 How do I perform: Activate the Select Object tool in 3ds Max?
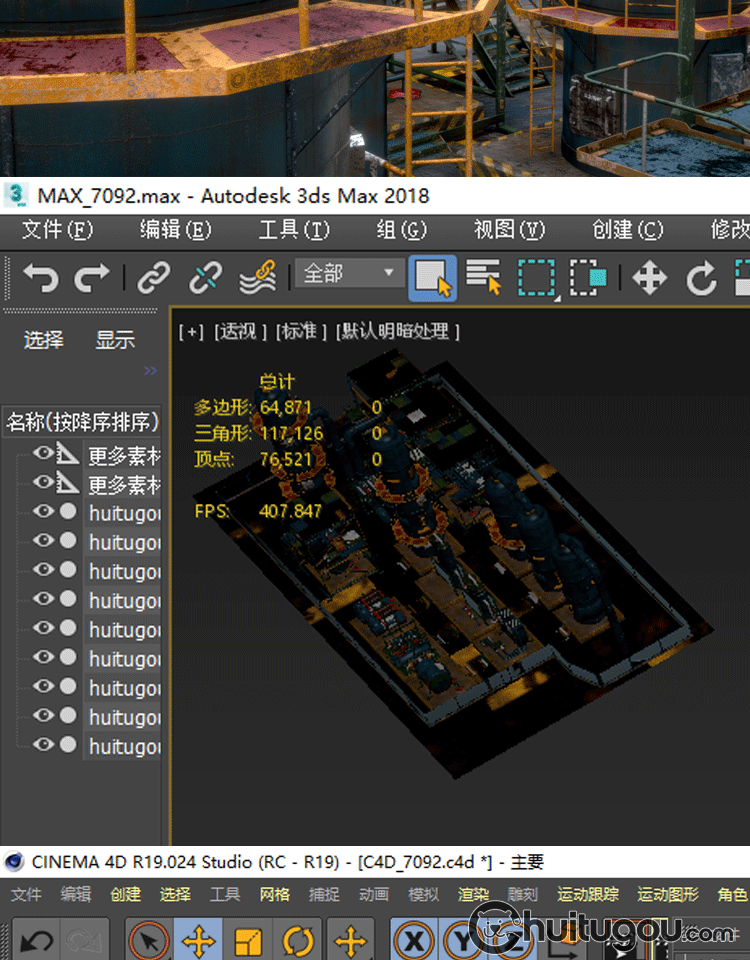pyautogui.click(x=432, y=279)
